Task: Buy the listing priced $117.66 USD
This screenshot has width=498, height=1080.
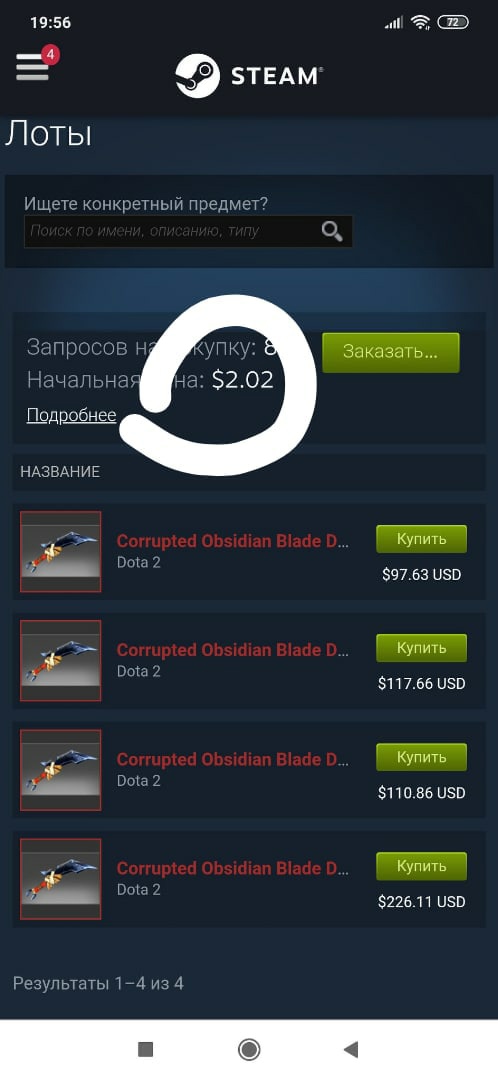Action: [422, 648]
